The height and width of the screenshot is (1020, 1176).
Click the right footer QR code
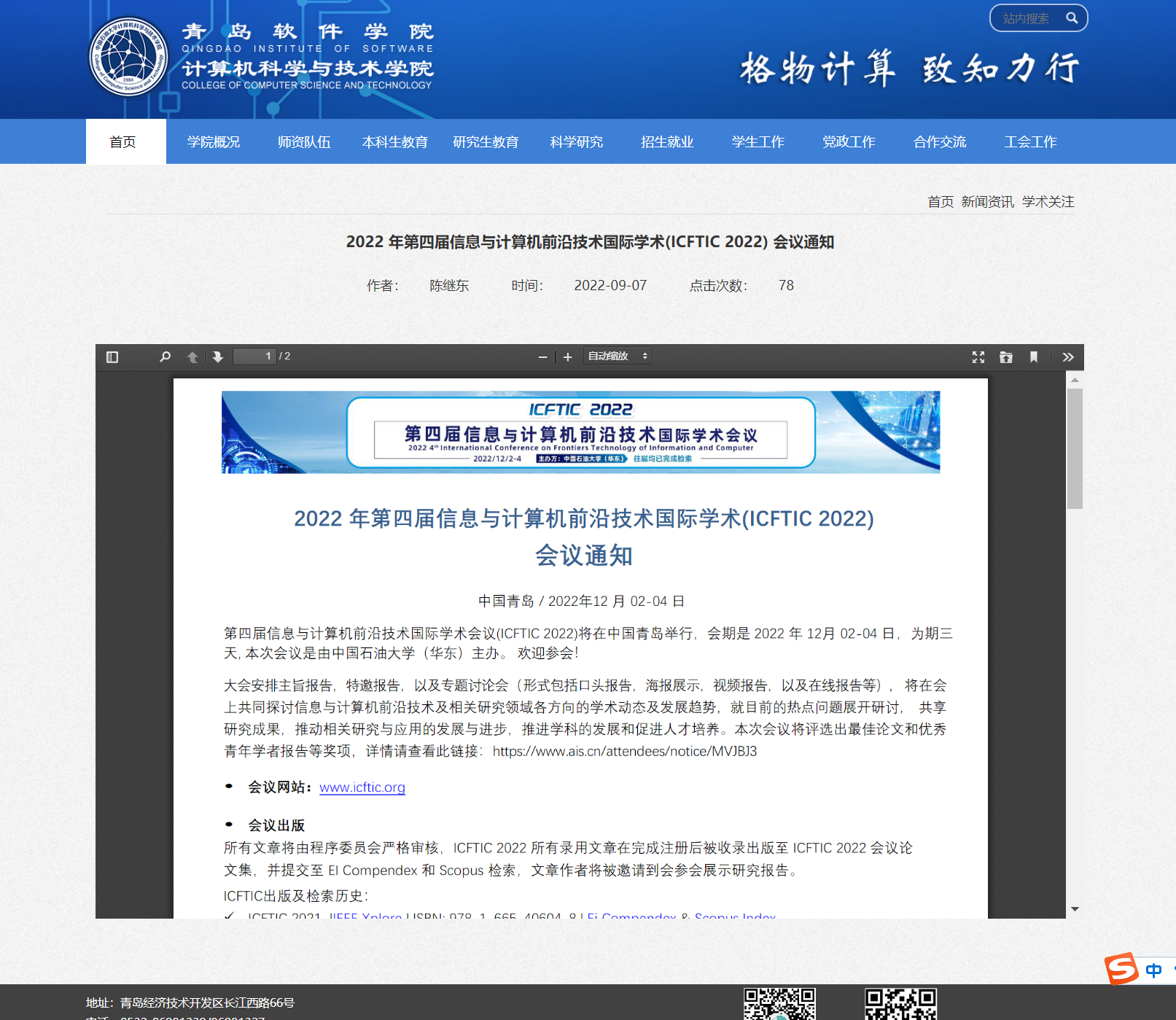pyautogui.click(x=900, y=1004)
